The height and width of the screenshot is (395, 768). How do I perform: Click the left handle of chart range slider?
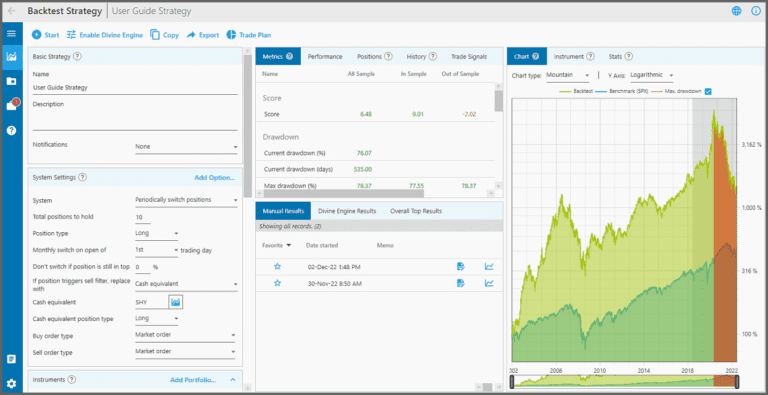[512, 382]
